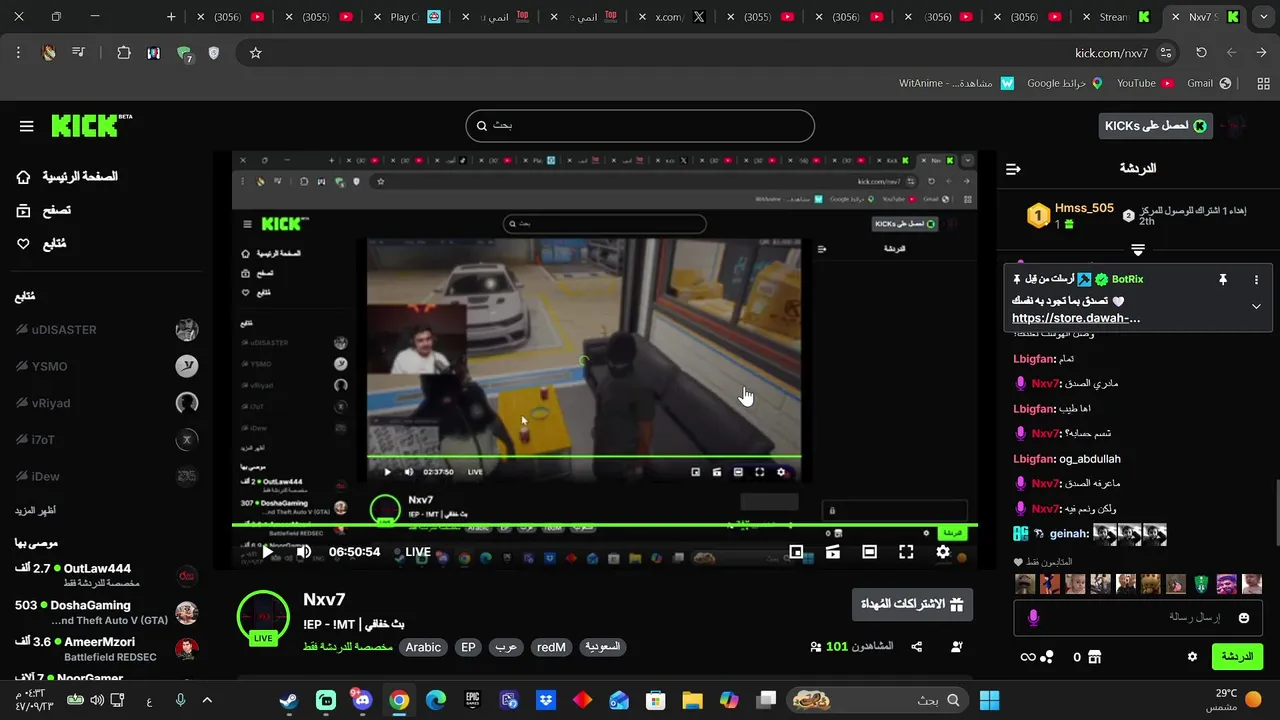Open uDISASTER channel in sidebar

pyautogui.click(x=106, y=331)
